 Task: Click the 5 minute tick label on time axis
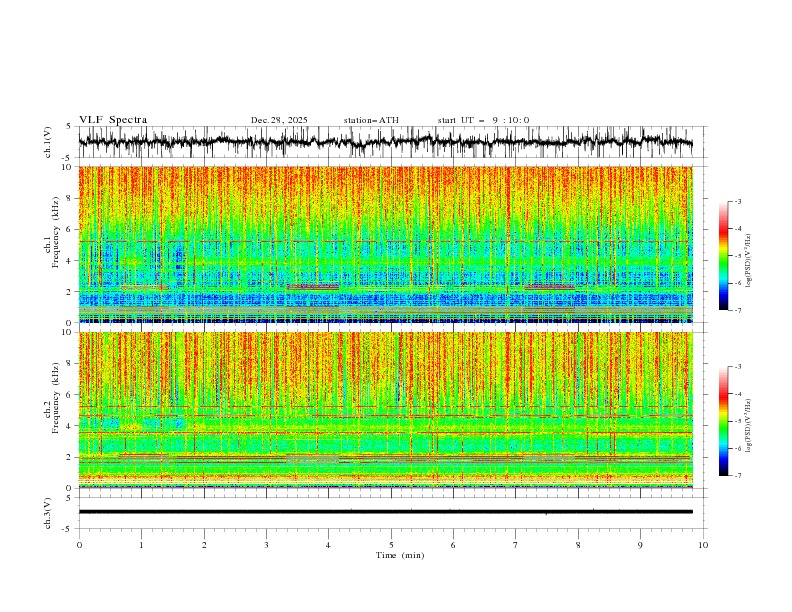pos(391,545)
